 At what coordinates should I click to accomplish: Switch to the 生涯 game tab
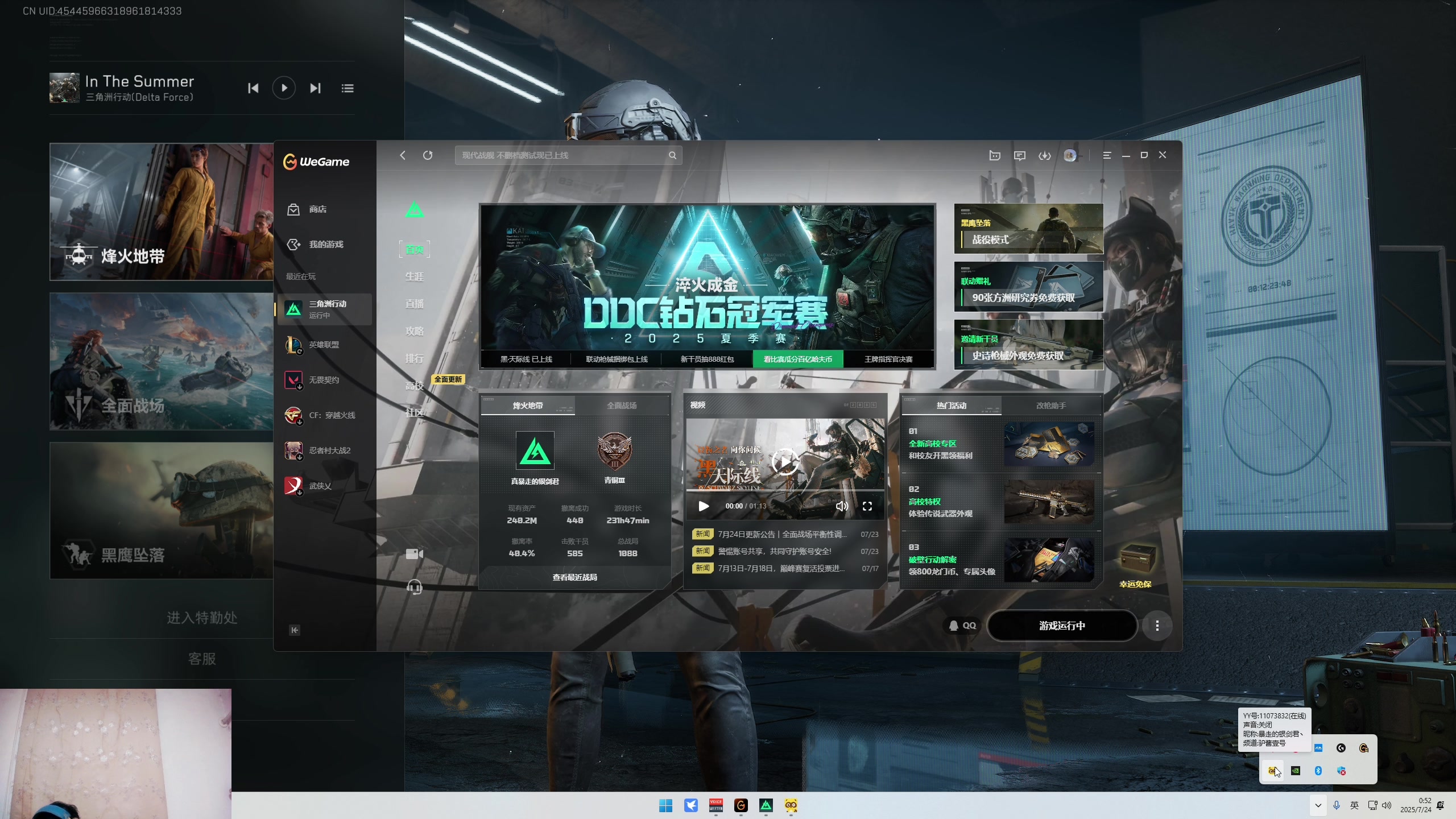pos(415,276)
